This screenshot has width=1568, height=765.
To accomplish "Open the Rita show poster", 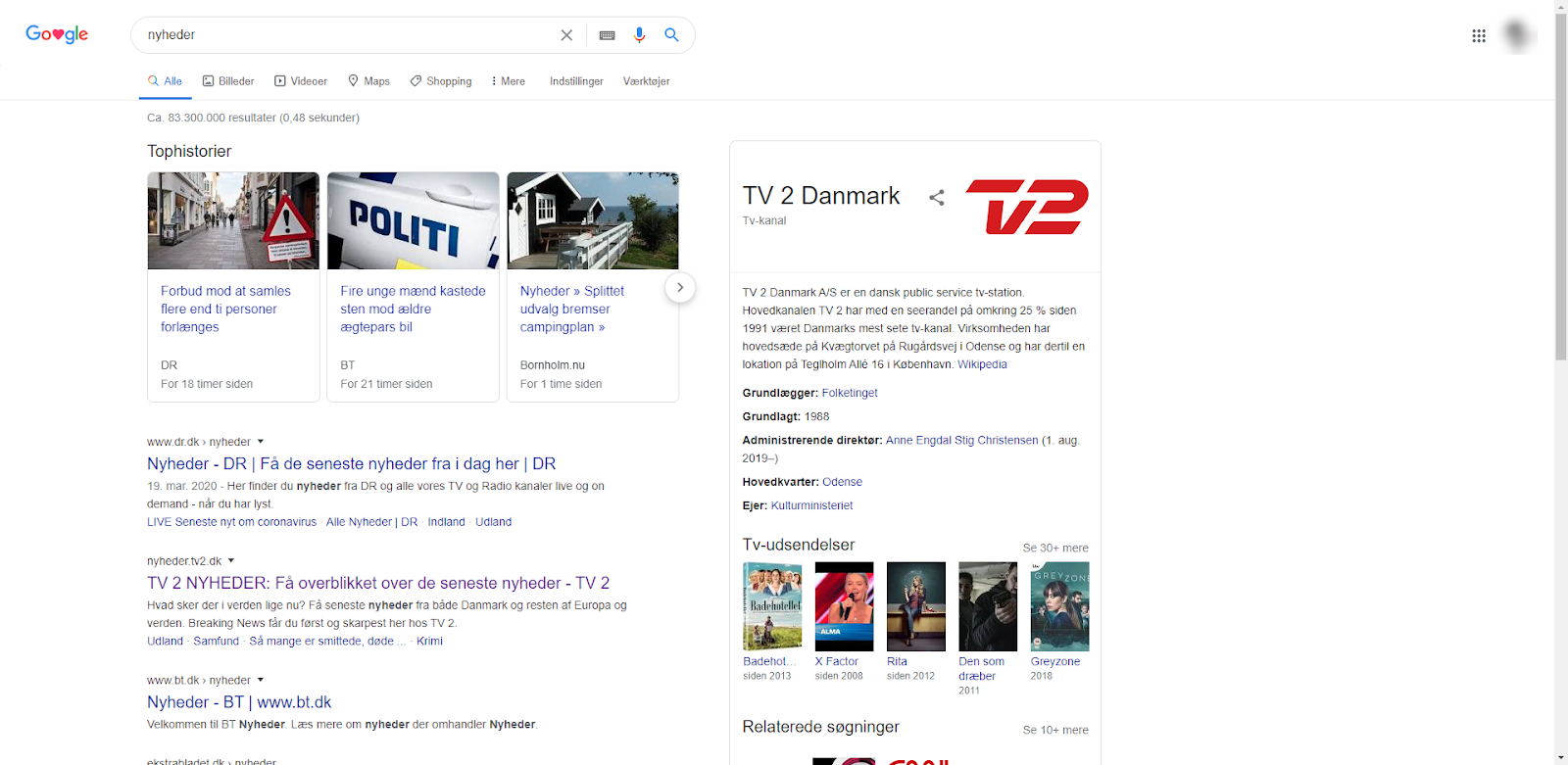I will [x=916, y=606].
